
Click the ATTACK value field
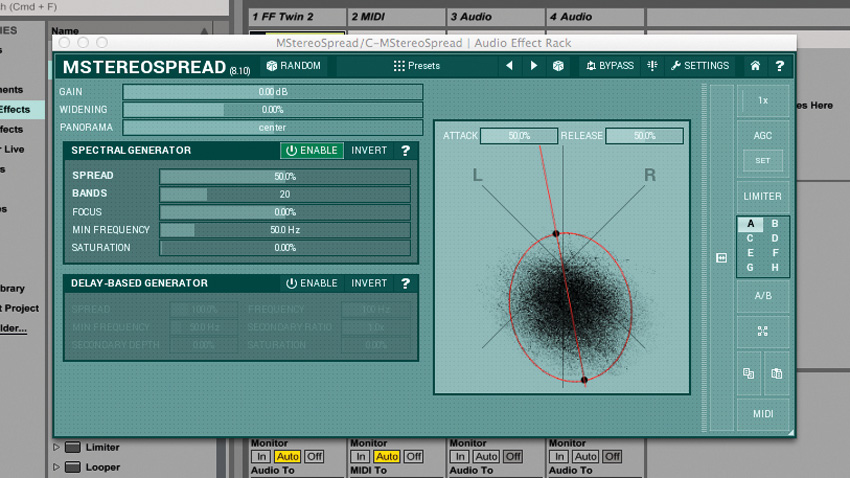pyautogui.click(x=519, y=135)
